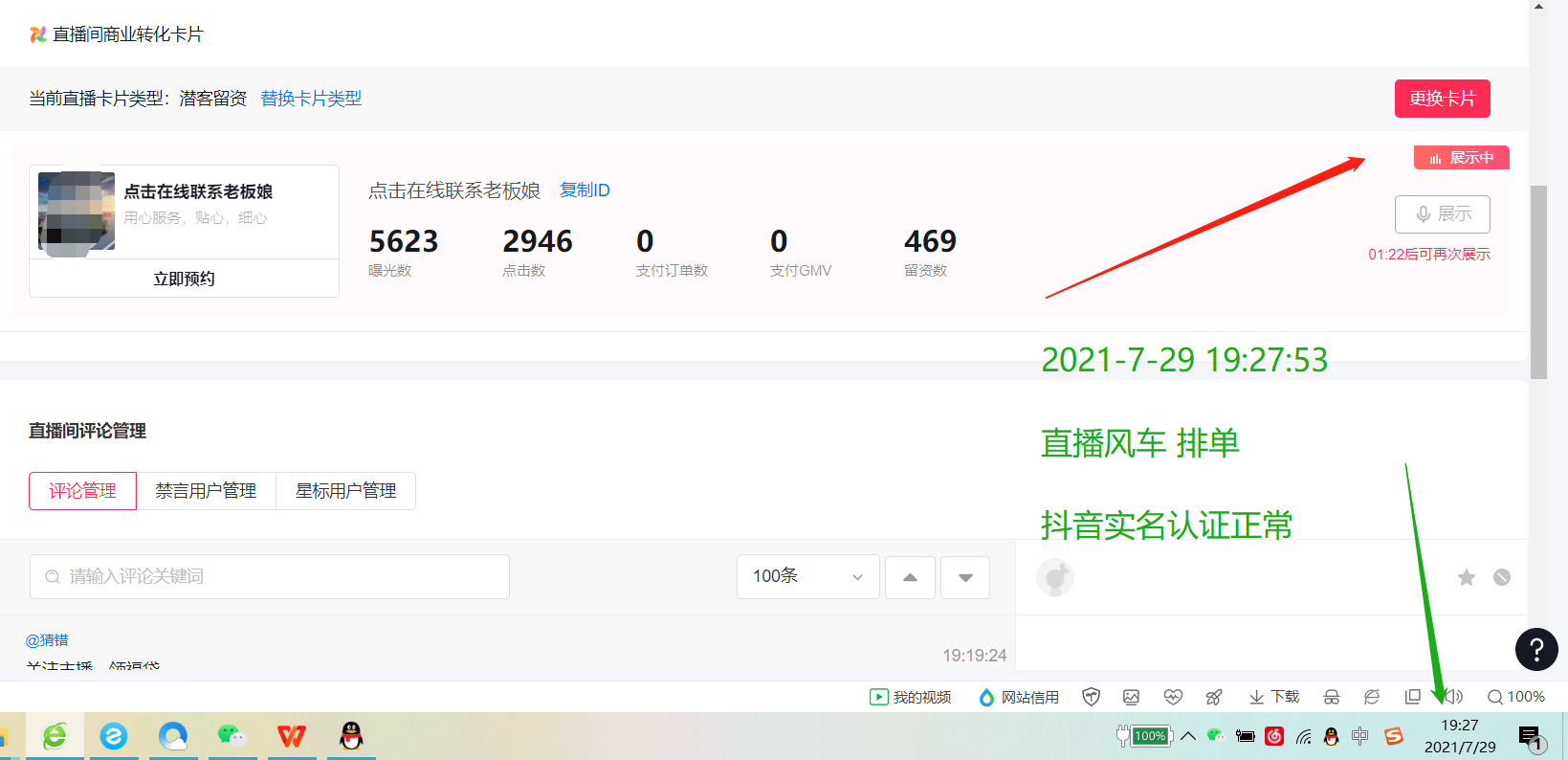Click the block user icon beside the star
This screenshot has height=760, width=1568.
coord(1502,577)
